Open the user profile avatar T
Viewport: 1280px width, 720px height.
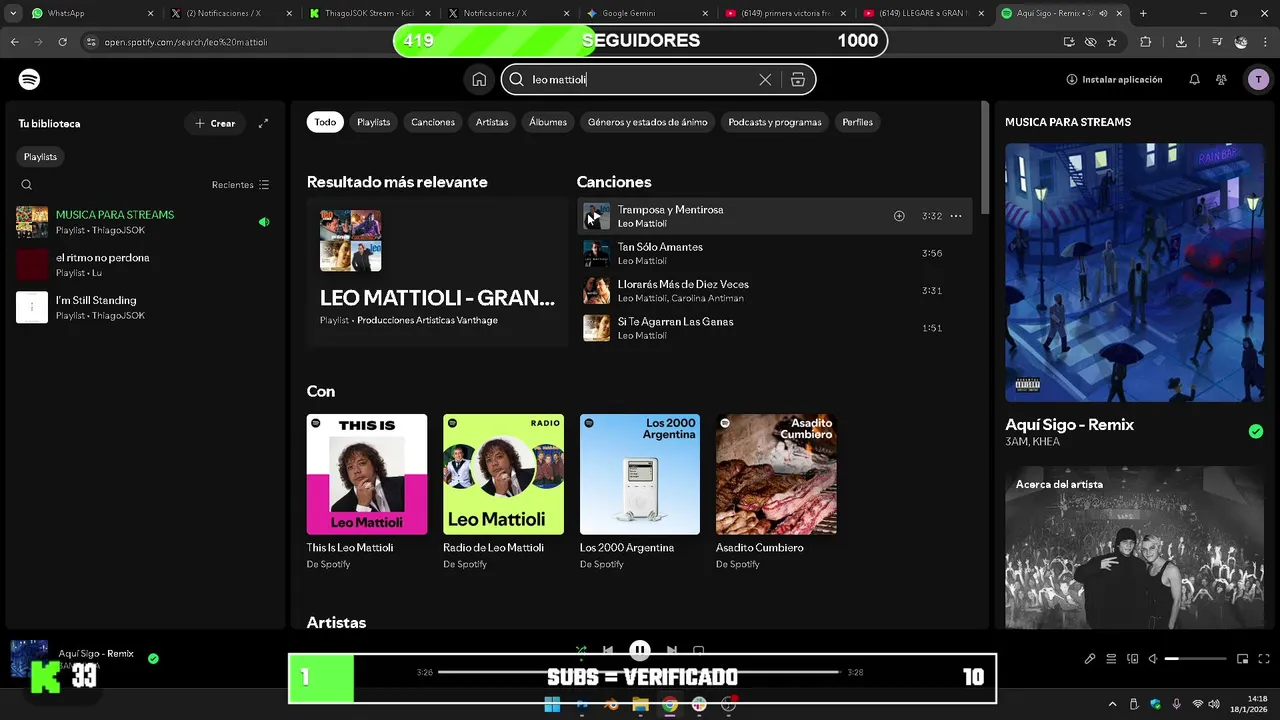[1258, 79]
